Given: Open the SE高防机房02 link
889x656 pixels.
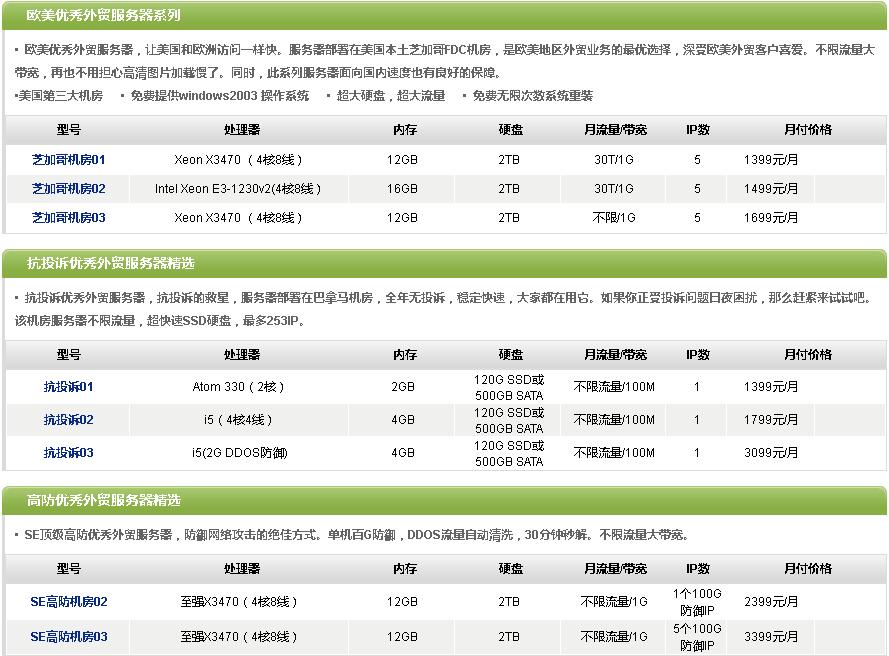Looking at the screenshot, I should 68,602.
